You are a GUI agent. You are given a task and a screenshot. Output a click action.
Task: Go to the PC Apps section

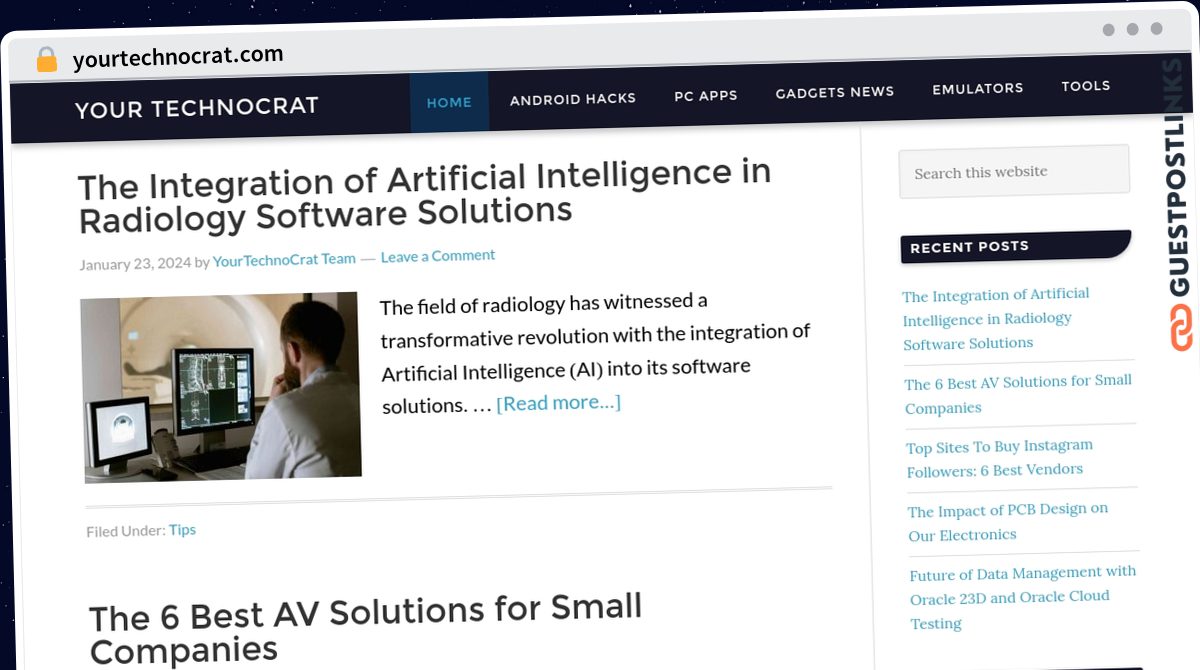[706, 96]
